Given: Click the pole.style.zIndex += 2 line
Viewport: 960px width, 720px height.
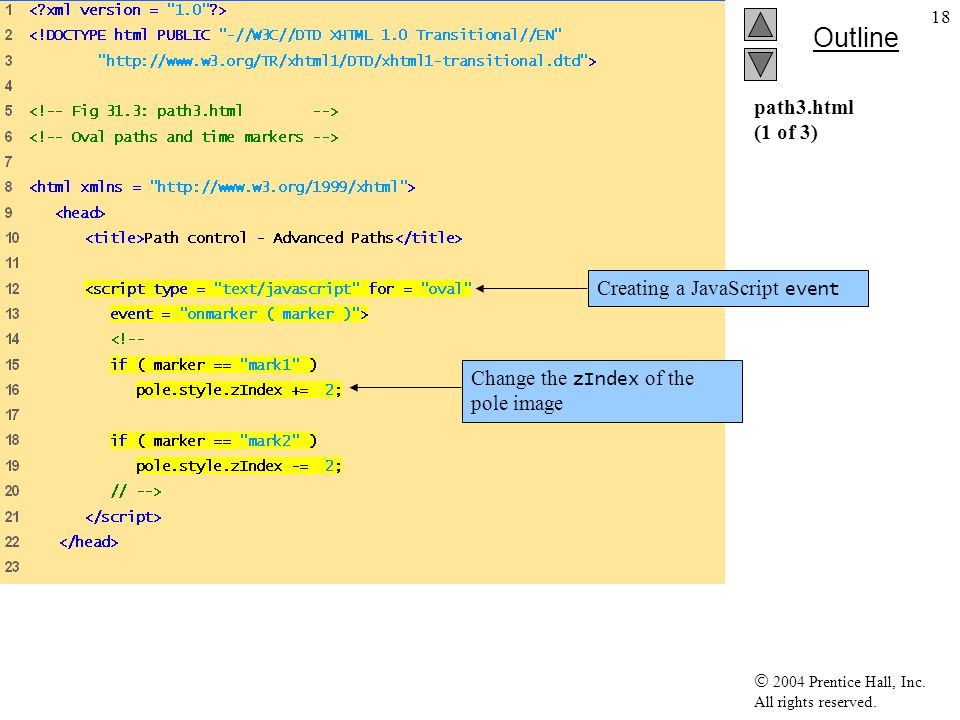Looking at the screenshot, I should click(x=239, y=390).
